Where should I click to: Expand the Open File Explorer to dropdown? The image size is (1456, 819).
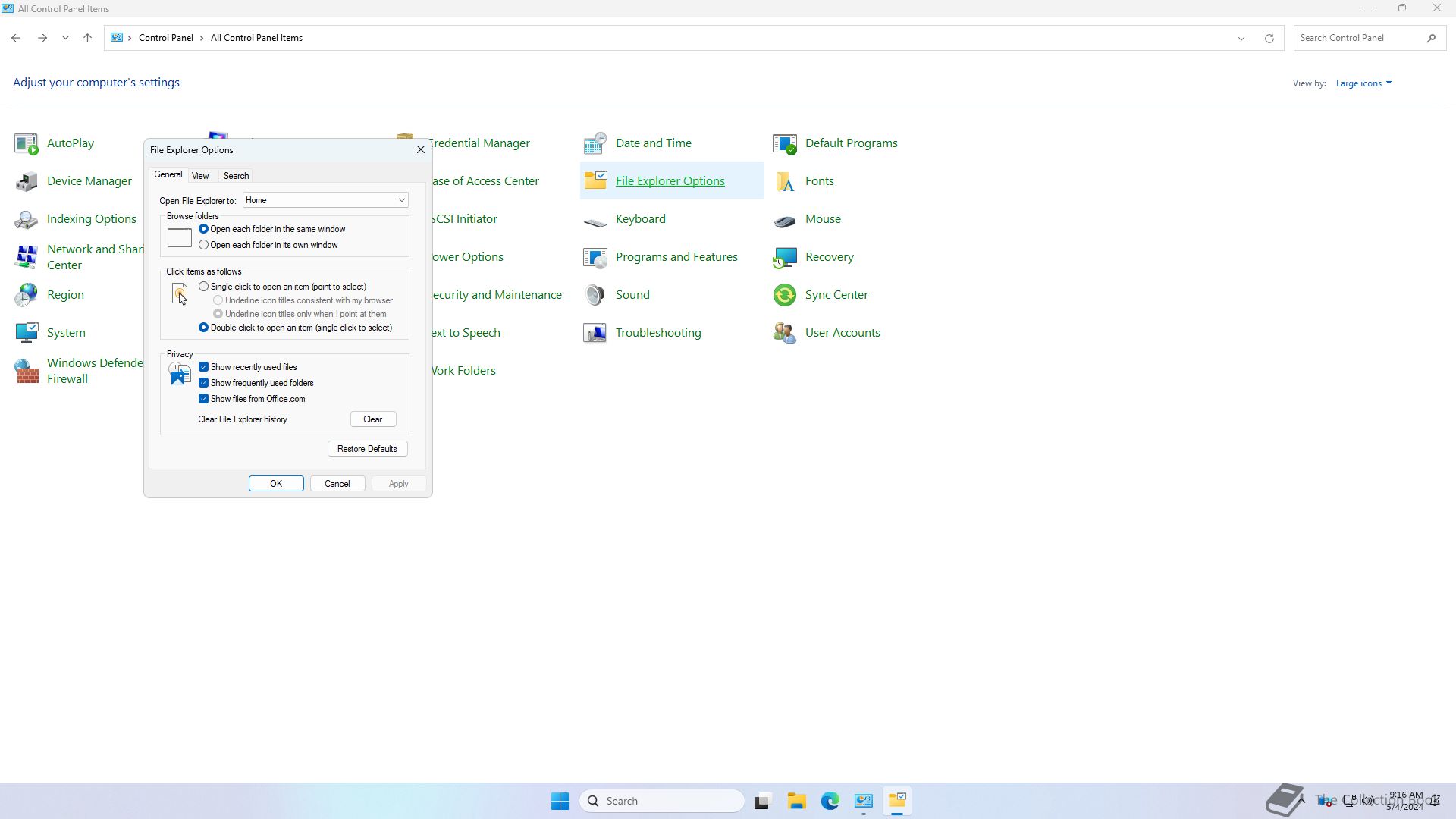coord(401,200)
